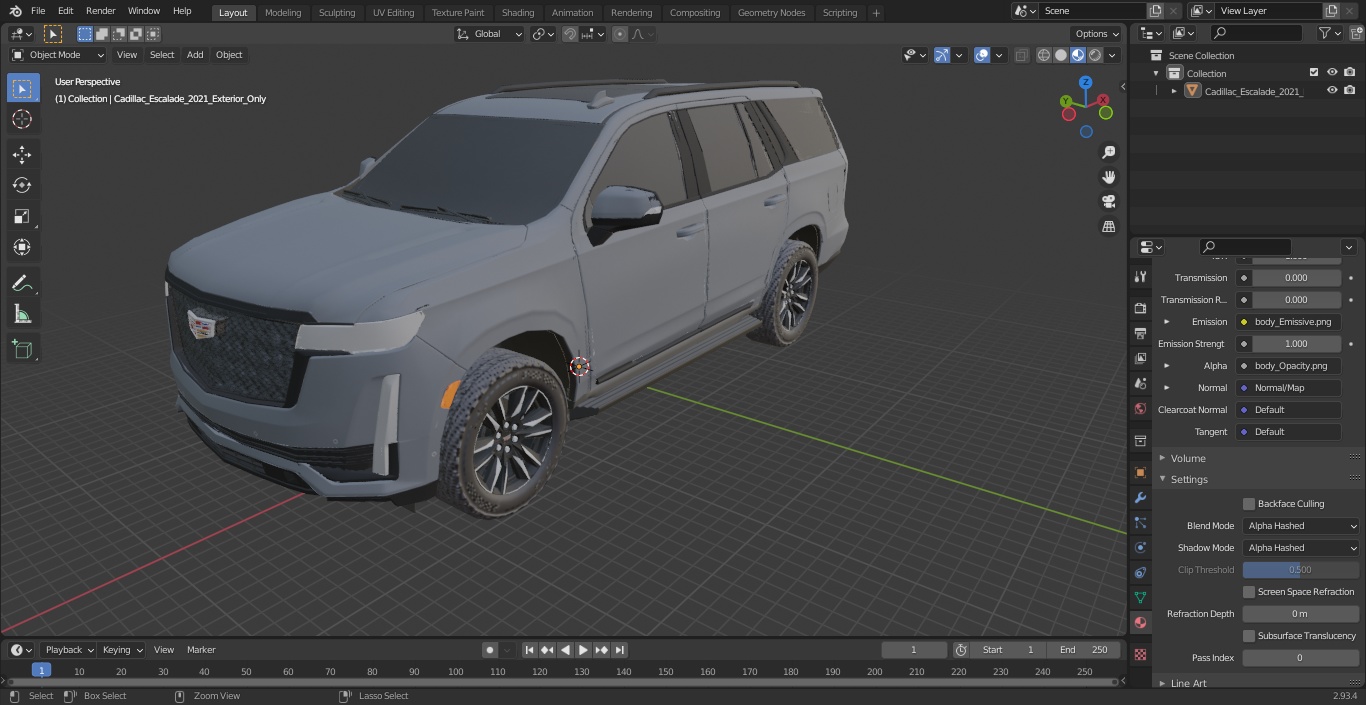Select the Cursor tool in the toolbar
Image resolution: width=1366 pixels, height=705 pixels.
(x=22, y=119)
